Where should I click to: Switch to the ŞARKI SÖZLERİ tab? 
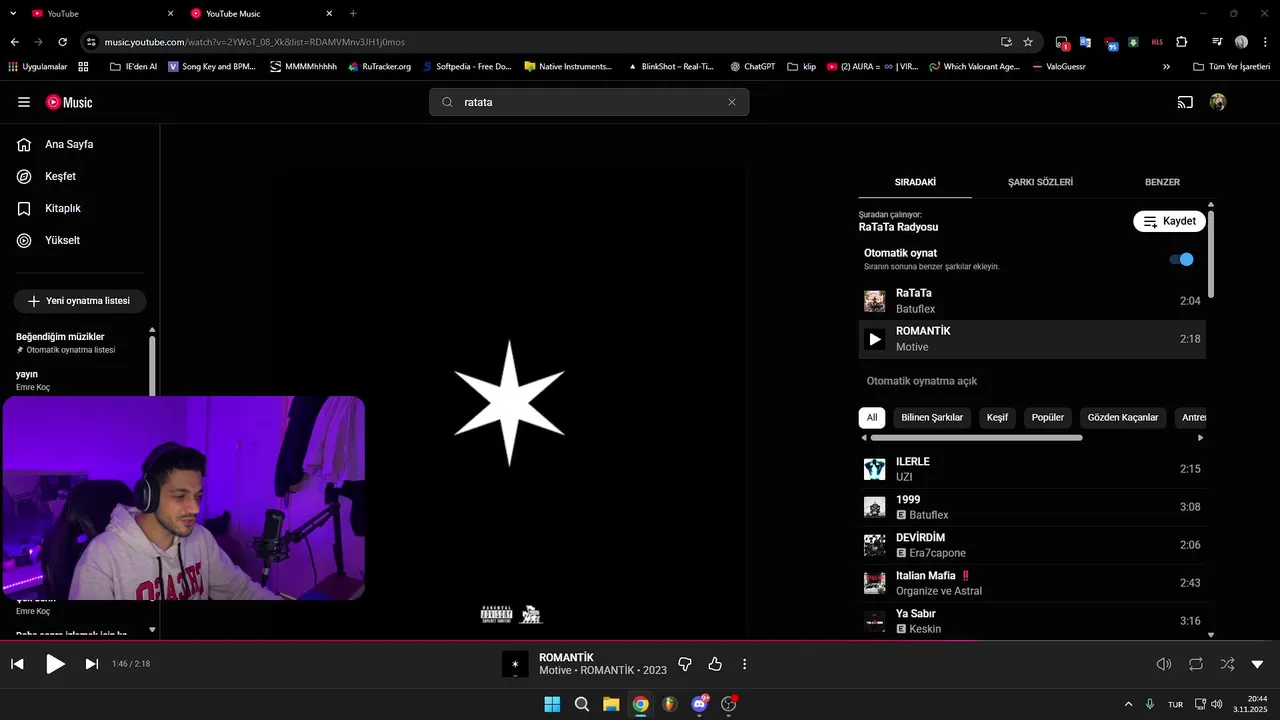(x=1040, y=182)
